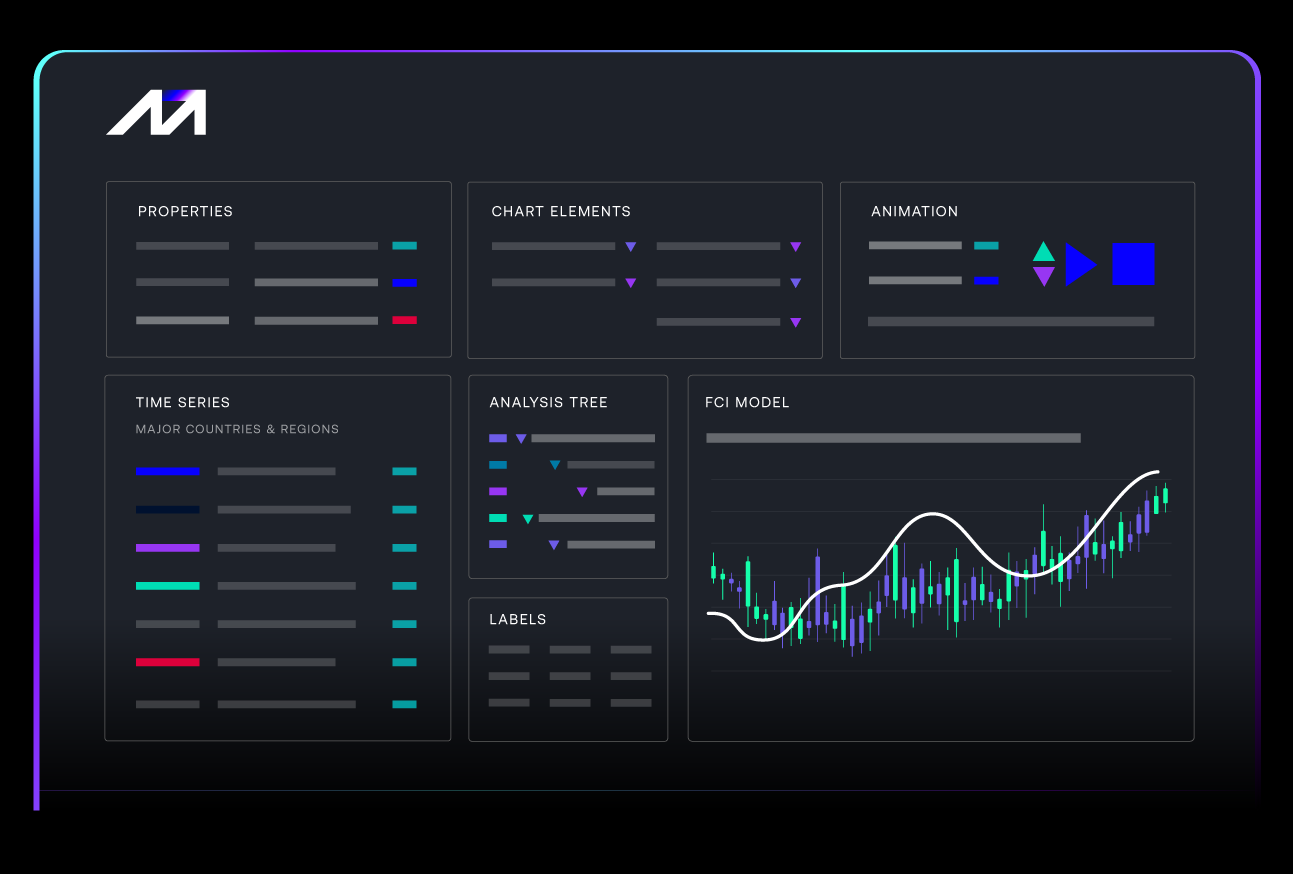Toggle teal marker on the blue series row
This screenshot has width=1293, height=874.
(x=404, y=471)
